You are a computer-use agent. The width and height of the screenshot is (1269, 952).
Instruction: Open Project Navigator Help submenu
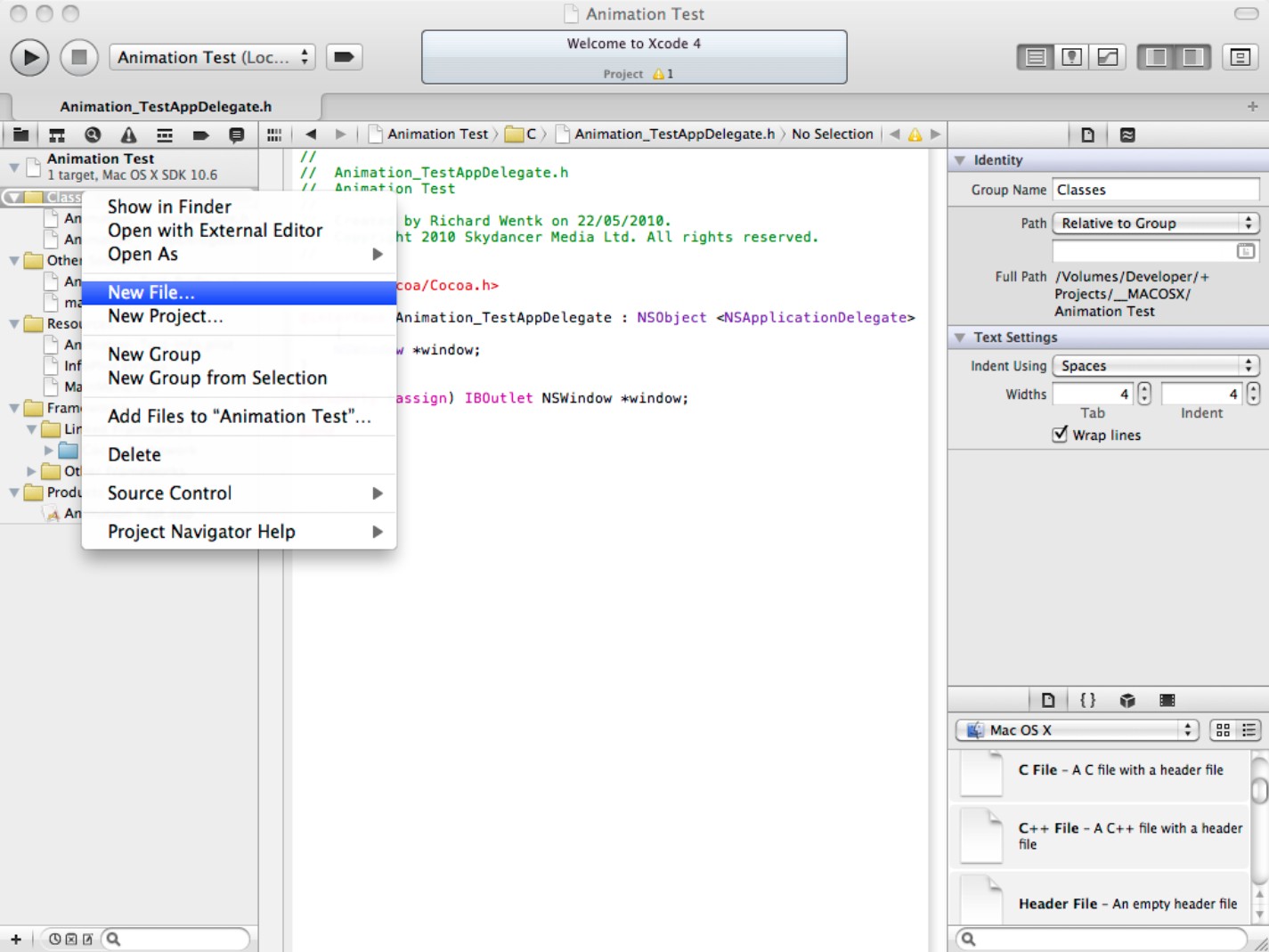[x=239, y=532]
